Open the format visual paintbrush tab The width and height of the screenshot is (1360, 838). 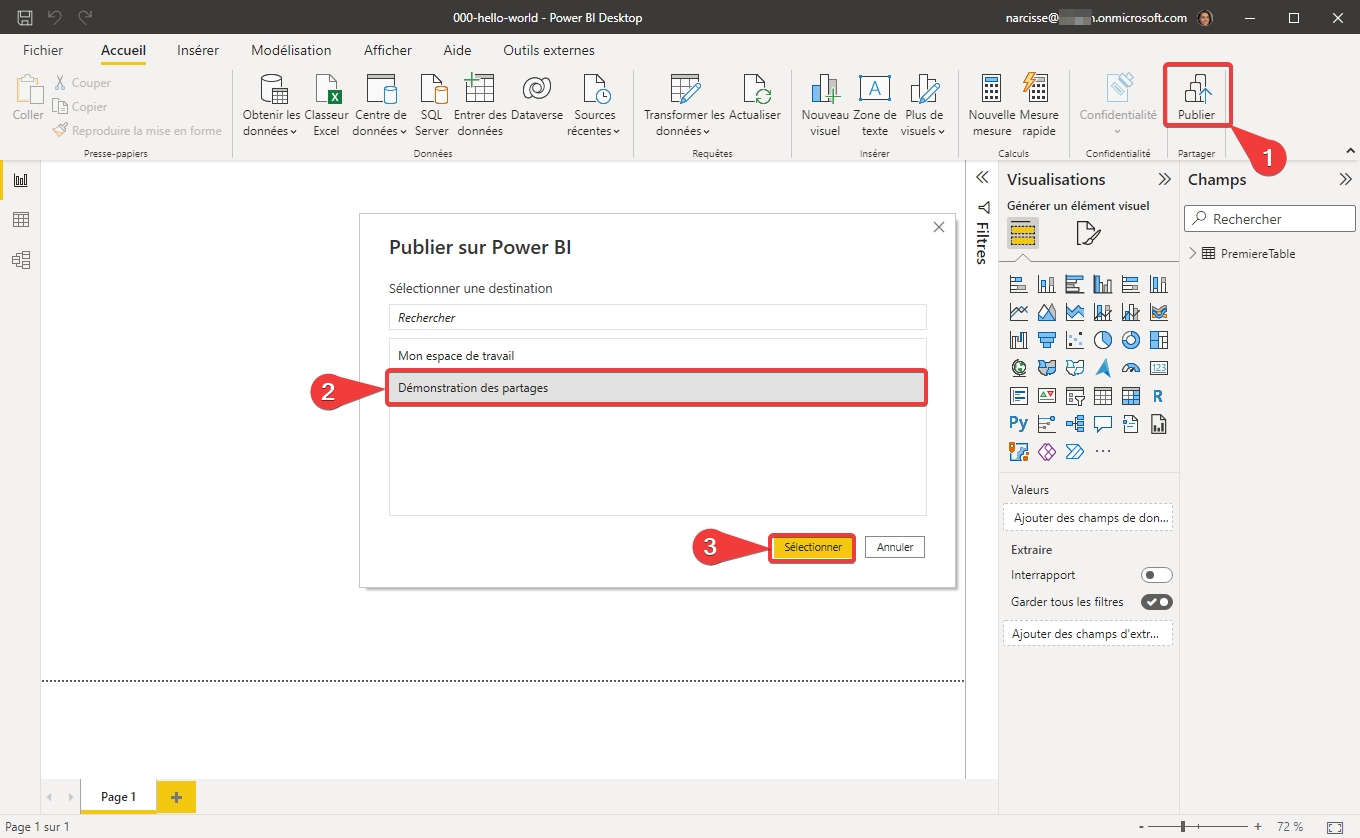pos(1088,234)
